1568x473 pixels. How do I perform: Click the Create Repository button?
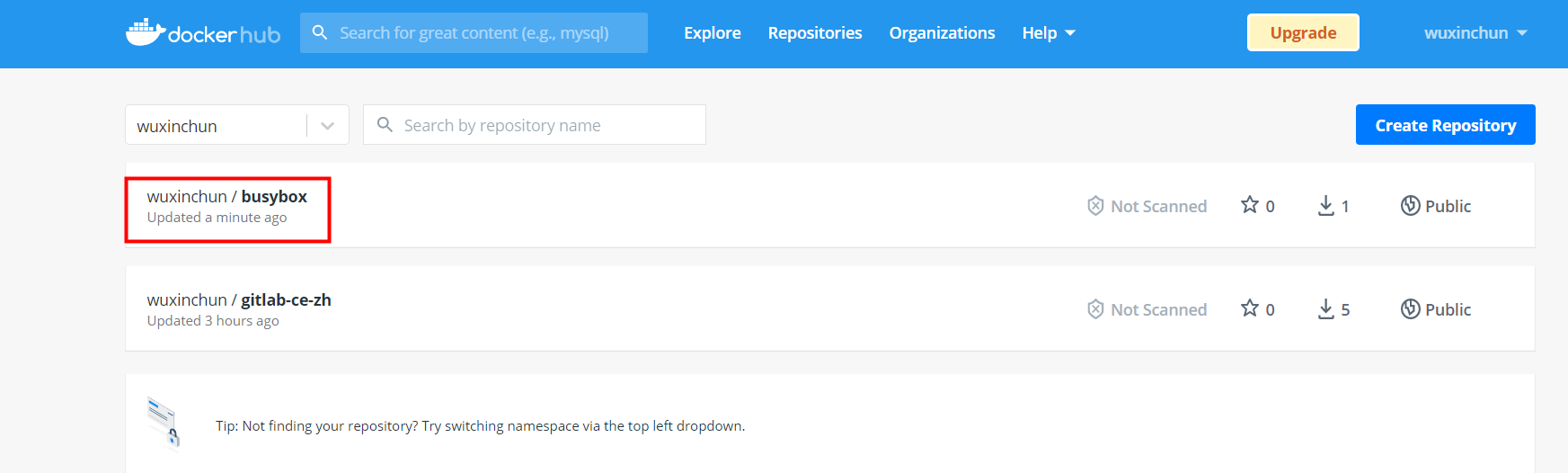click(x=1445, y=125)
